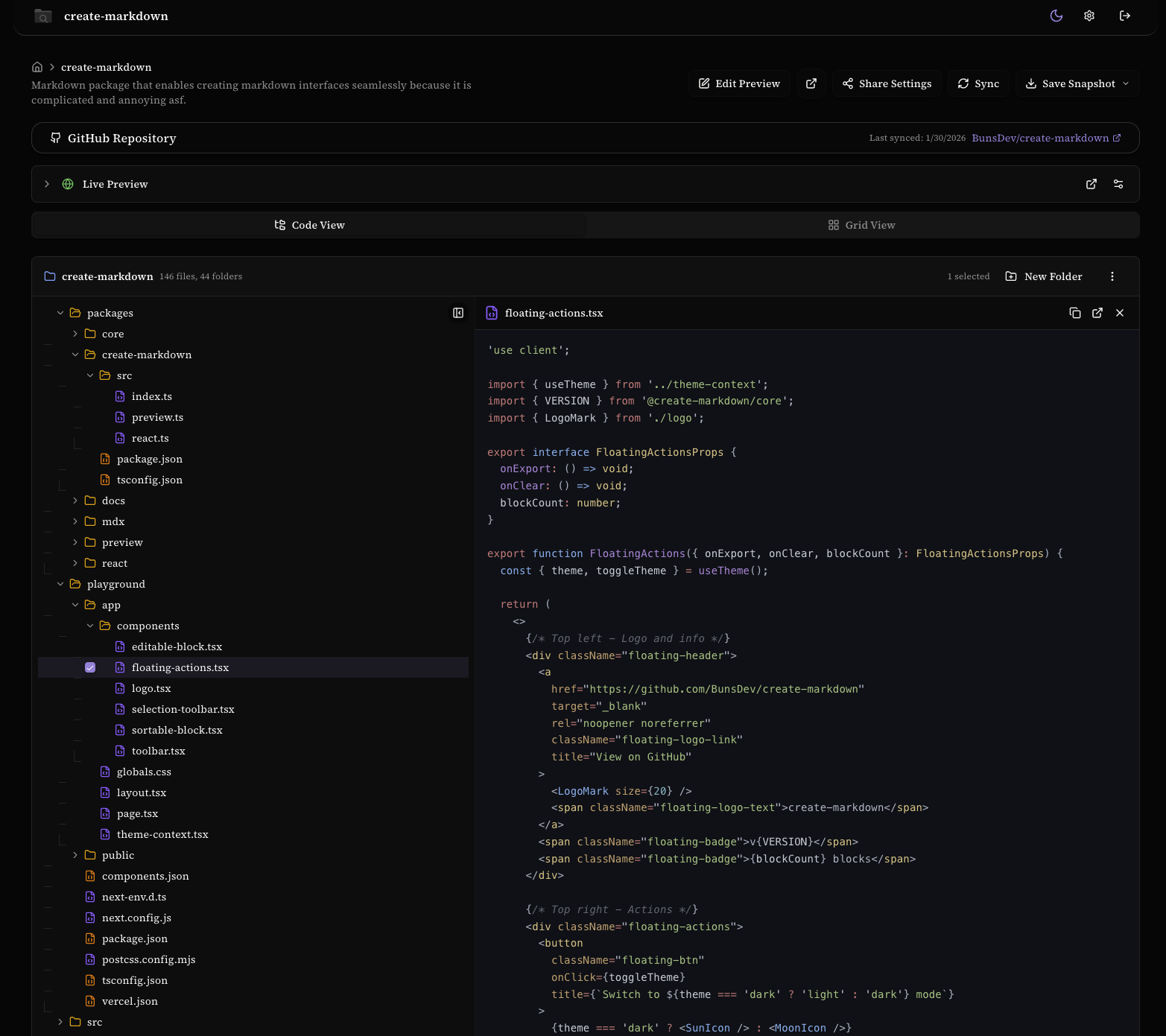Screen dimensions: 1166x1036
Task: Open the Save Snapshot dropdown arrow
Action: click(x=1126, y=83)
